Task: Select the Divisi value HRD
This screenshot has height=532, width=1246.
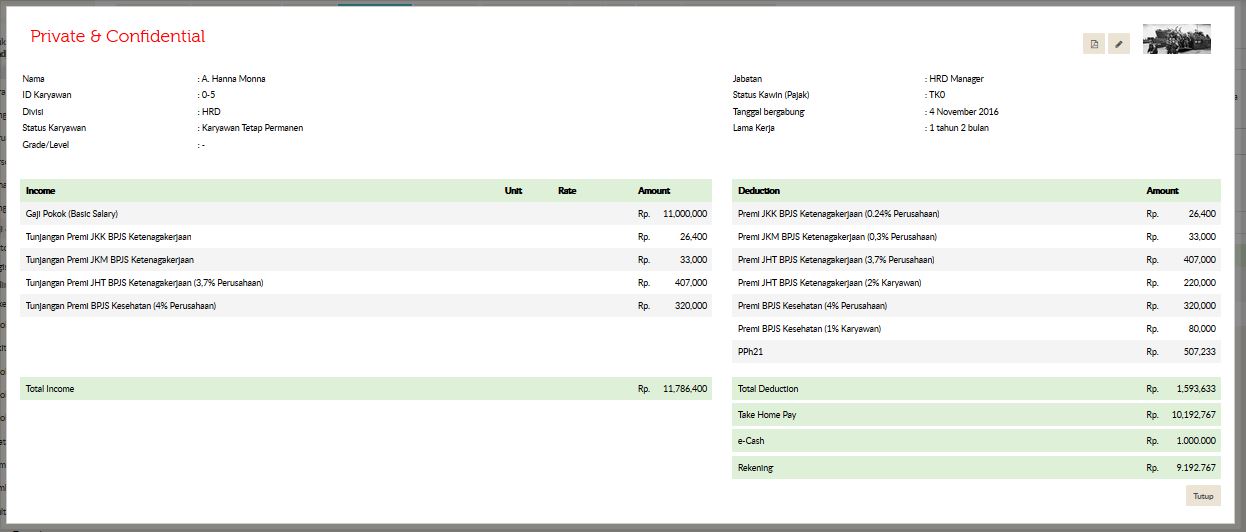Action: tap(211, 111)
